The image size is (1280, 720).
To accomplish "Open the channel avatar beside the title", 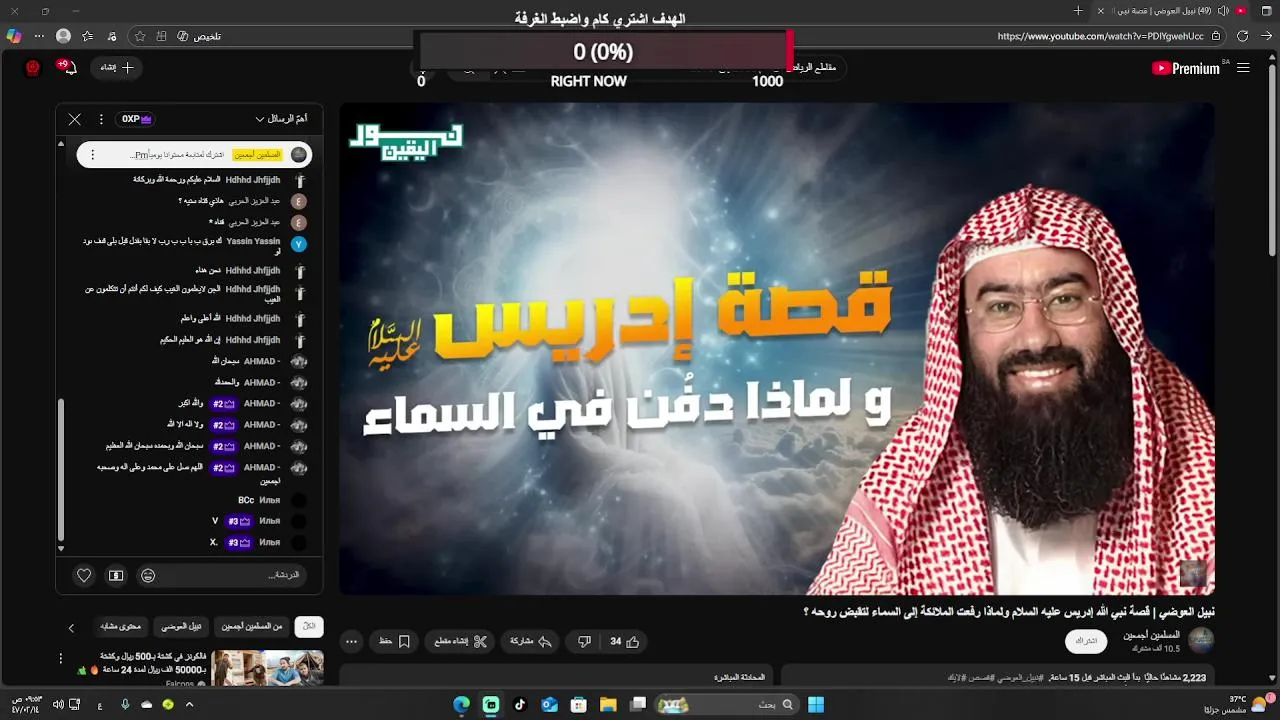I will point(1201,640).
